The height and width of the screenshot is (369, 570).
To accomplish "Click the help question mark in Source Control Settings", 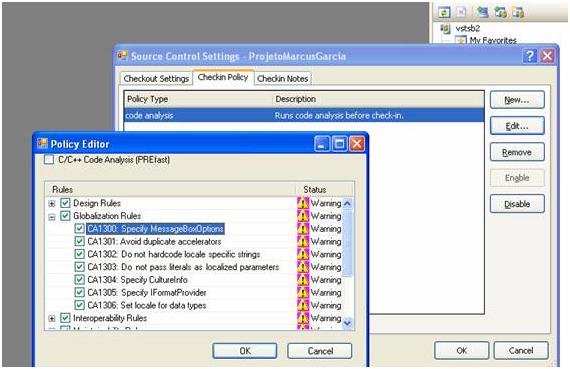I will (x=530, y=56).
